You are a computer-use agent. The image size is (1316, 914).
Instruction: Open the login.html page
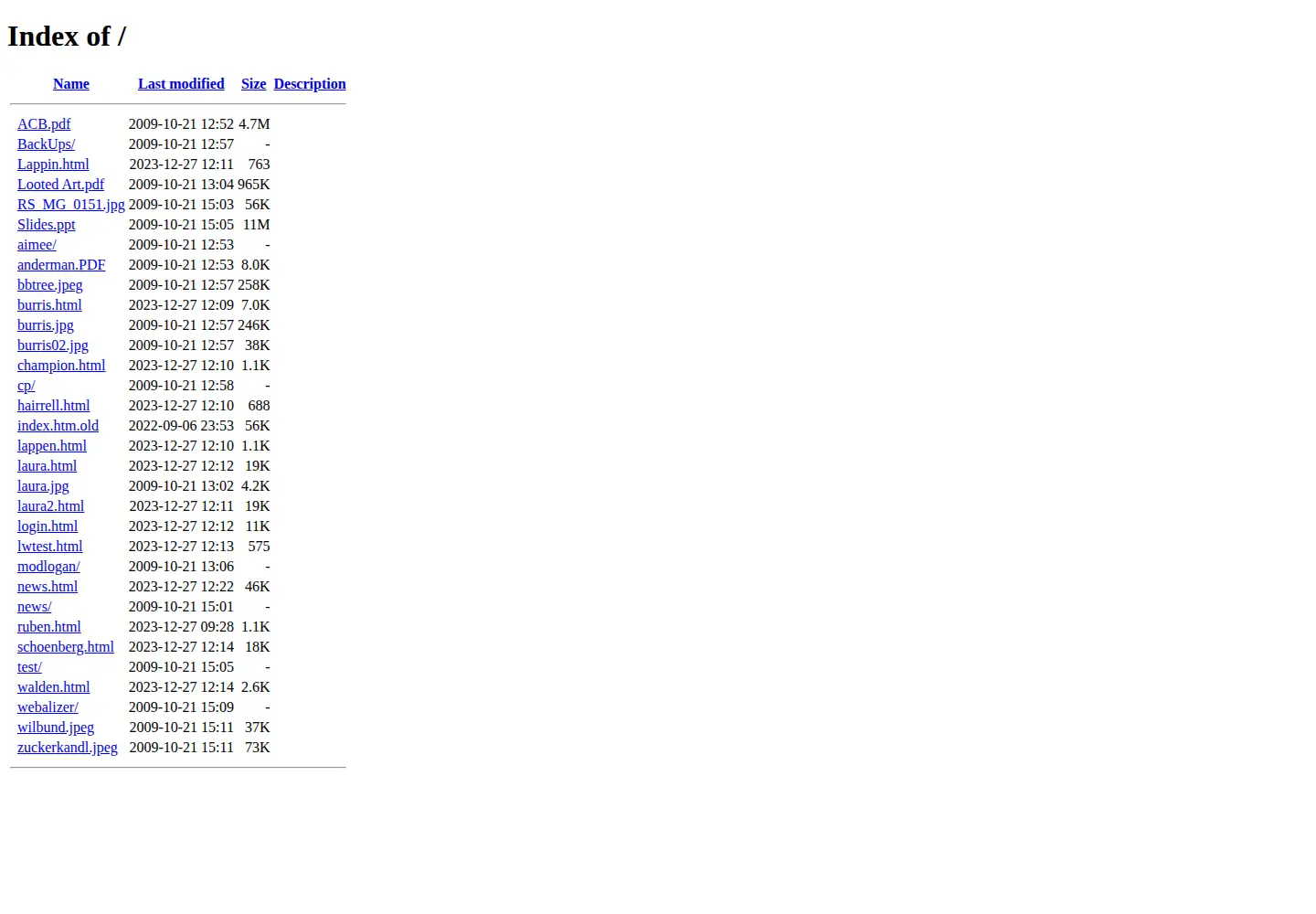tap(48, 526)
